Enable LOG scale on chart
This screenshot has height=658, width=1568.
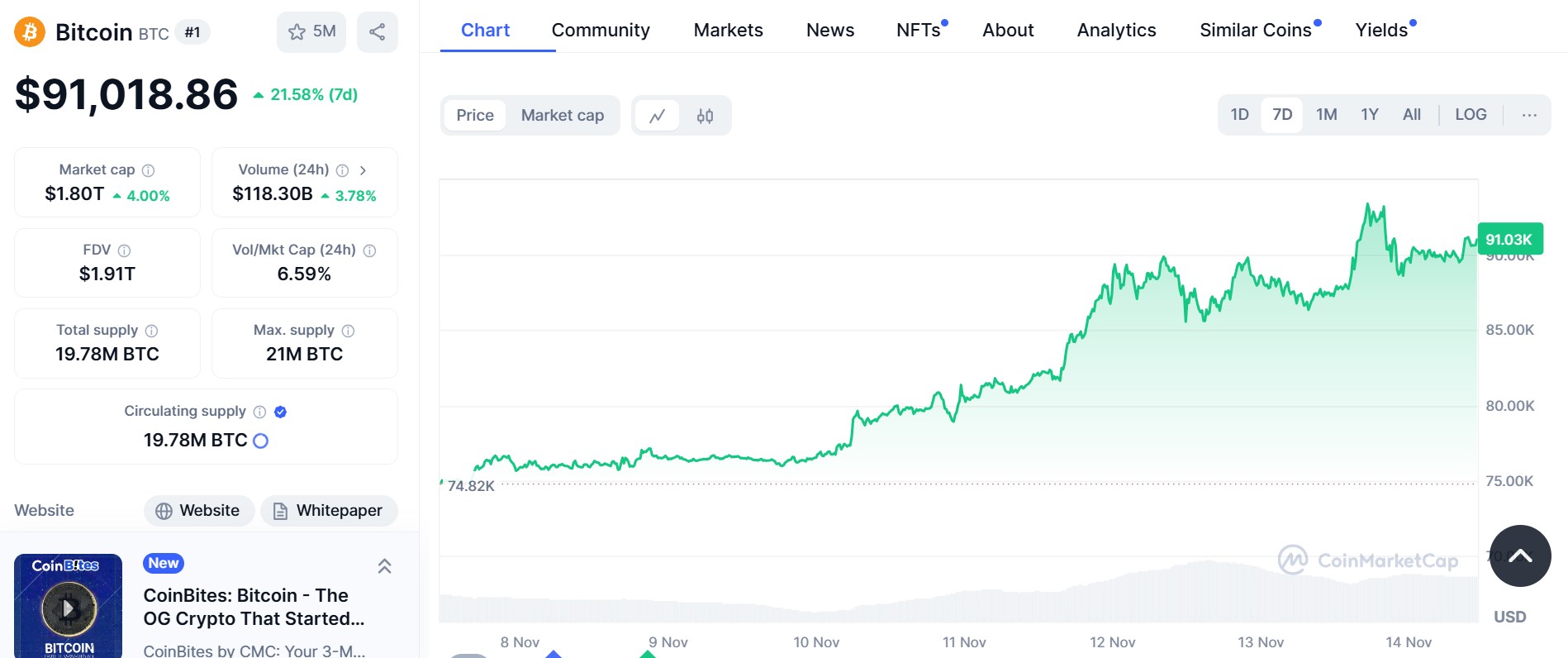1471,115
